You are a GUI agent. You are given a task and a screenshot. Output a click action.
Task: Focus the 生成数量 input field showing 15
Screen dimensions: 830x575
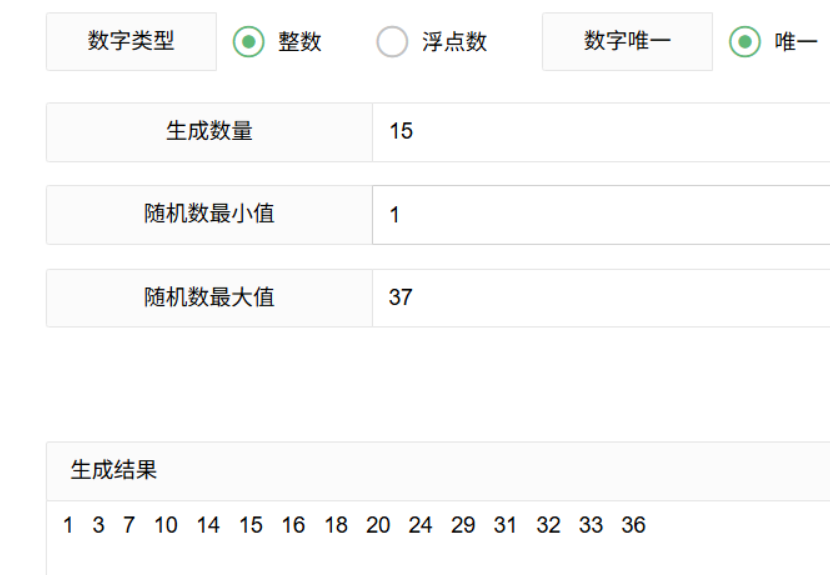(601, 132)
